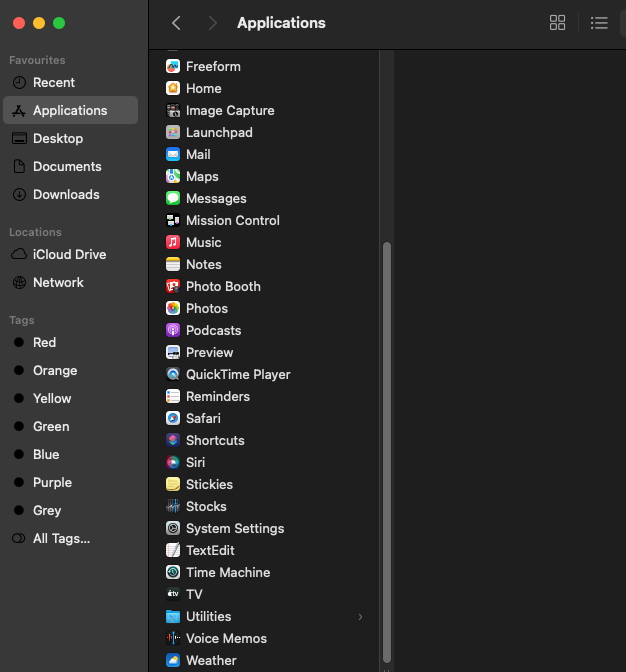The height and width of the screenshot is (672, 626).
Task: Select the Yellow tag
Action: (70, 399)
